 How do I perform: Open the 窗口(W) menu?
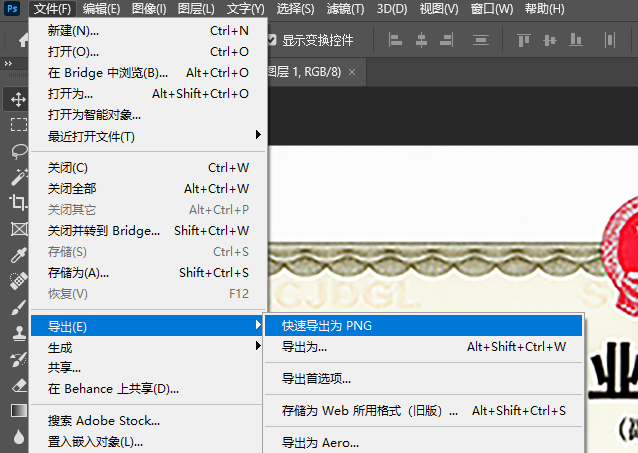(492, 9)
